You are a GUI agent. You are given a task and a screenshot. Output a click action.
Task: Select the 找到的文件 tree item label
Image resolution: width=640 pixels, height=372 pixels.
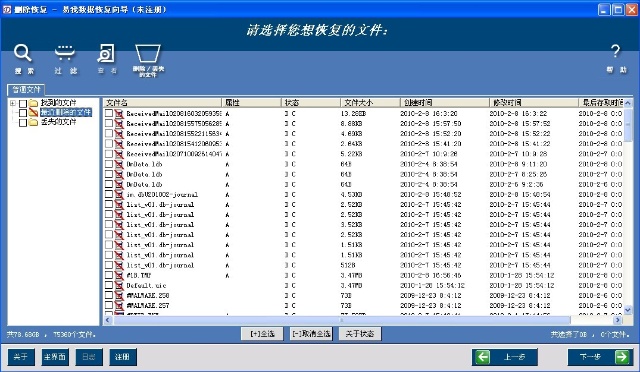pyautogui.click(x=58, y=103)
